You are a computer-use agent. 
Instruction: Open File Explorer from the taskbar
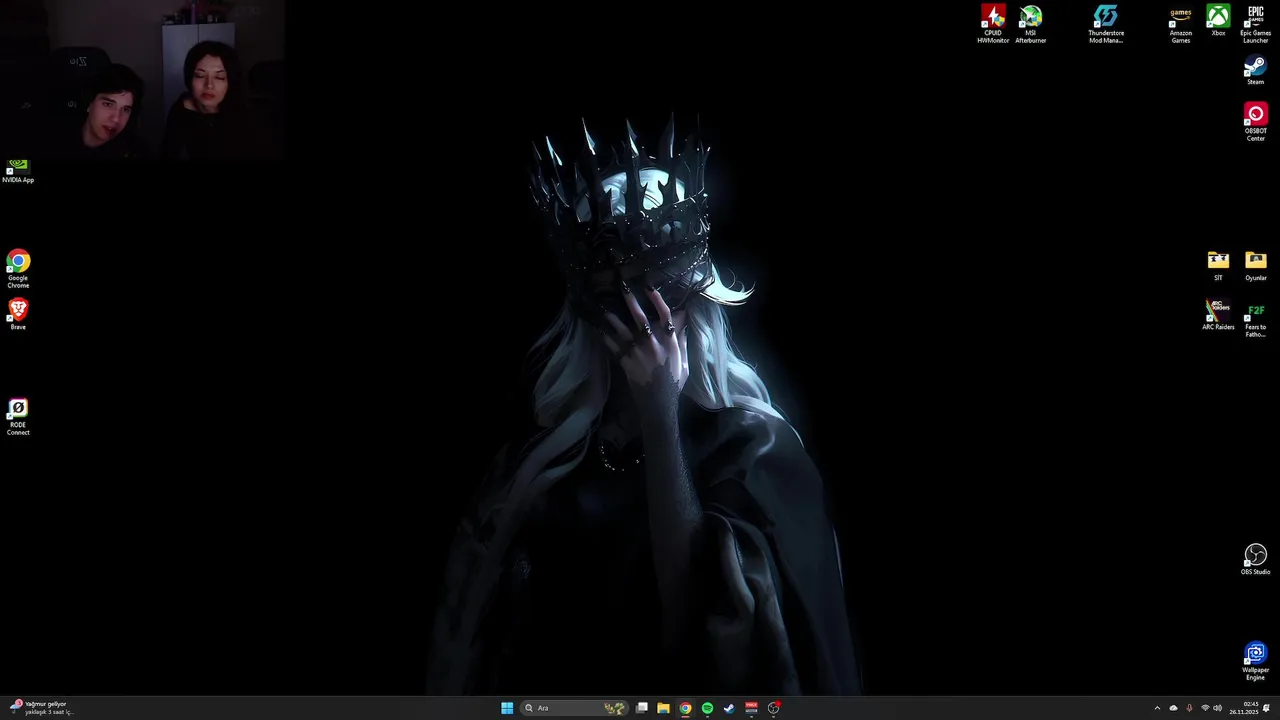663,708
